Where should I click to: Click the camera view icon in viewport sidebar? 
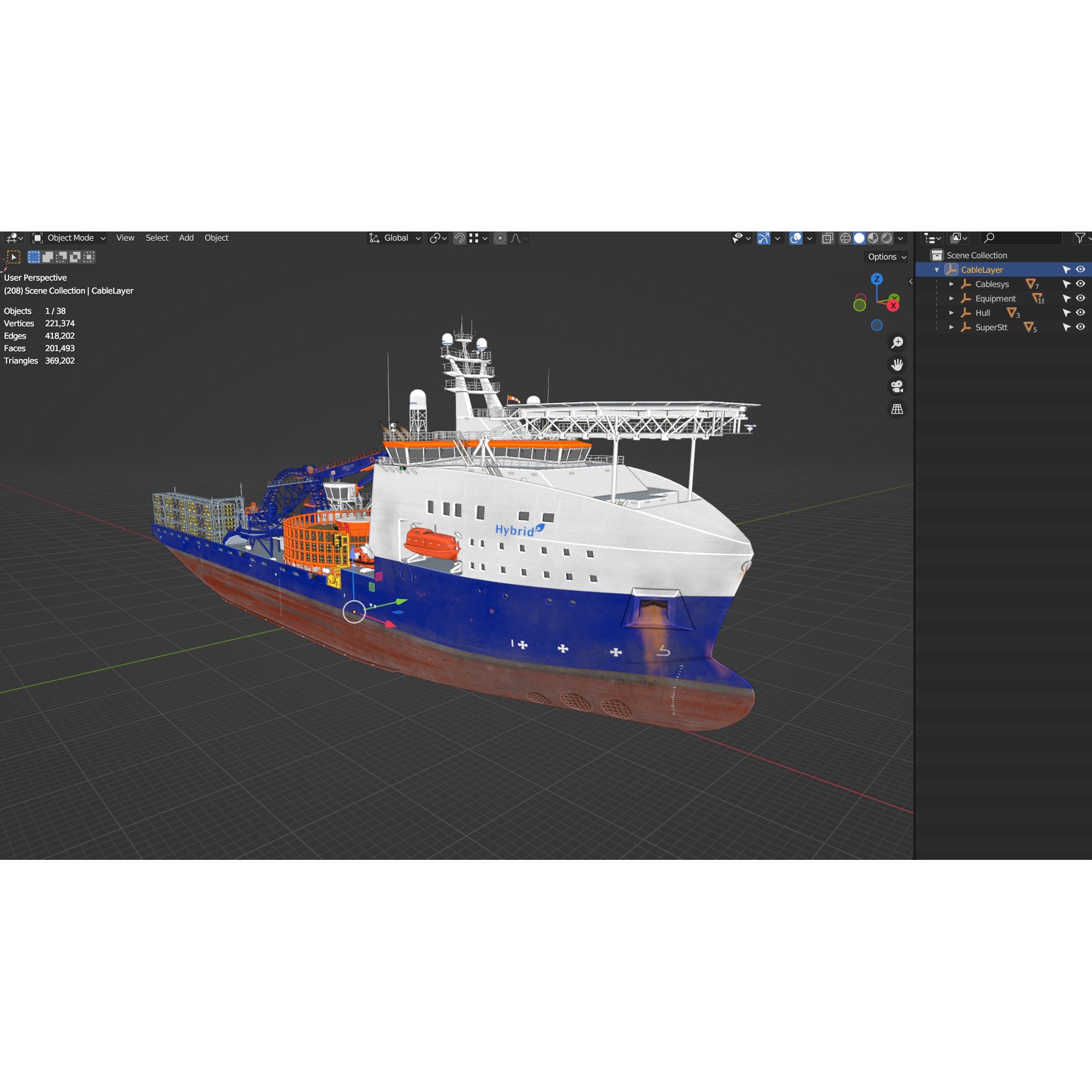point(897,386)
